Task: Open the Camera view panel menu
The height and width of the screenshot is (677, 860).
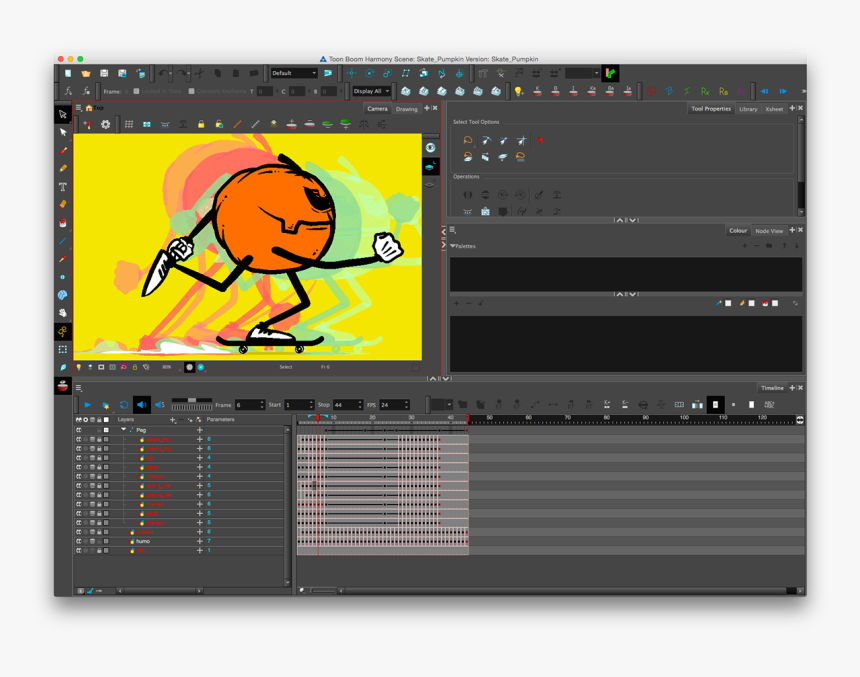Action: coord(78,108)
